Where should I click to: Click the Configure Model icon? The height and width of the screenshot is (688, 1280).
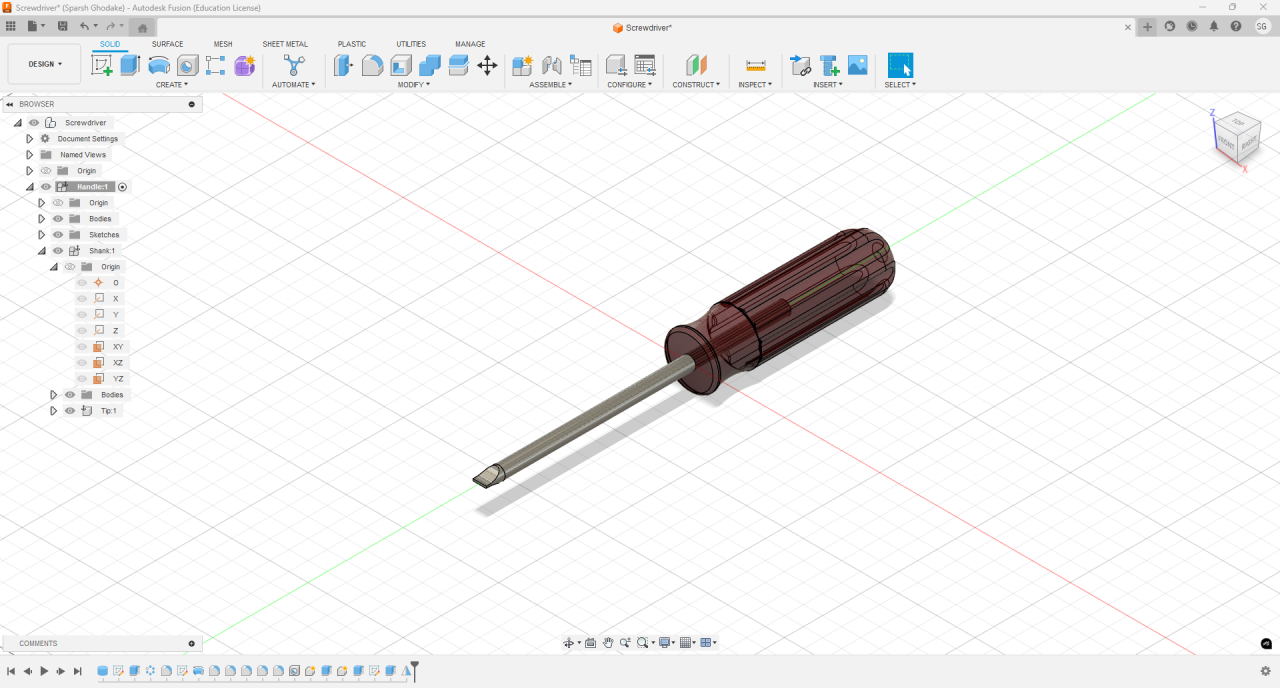(x=616, y=65)
